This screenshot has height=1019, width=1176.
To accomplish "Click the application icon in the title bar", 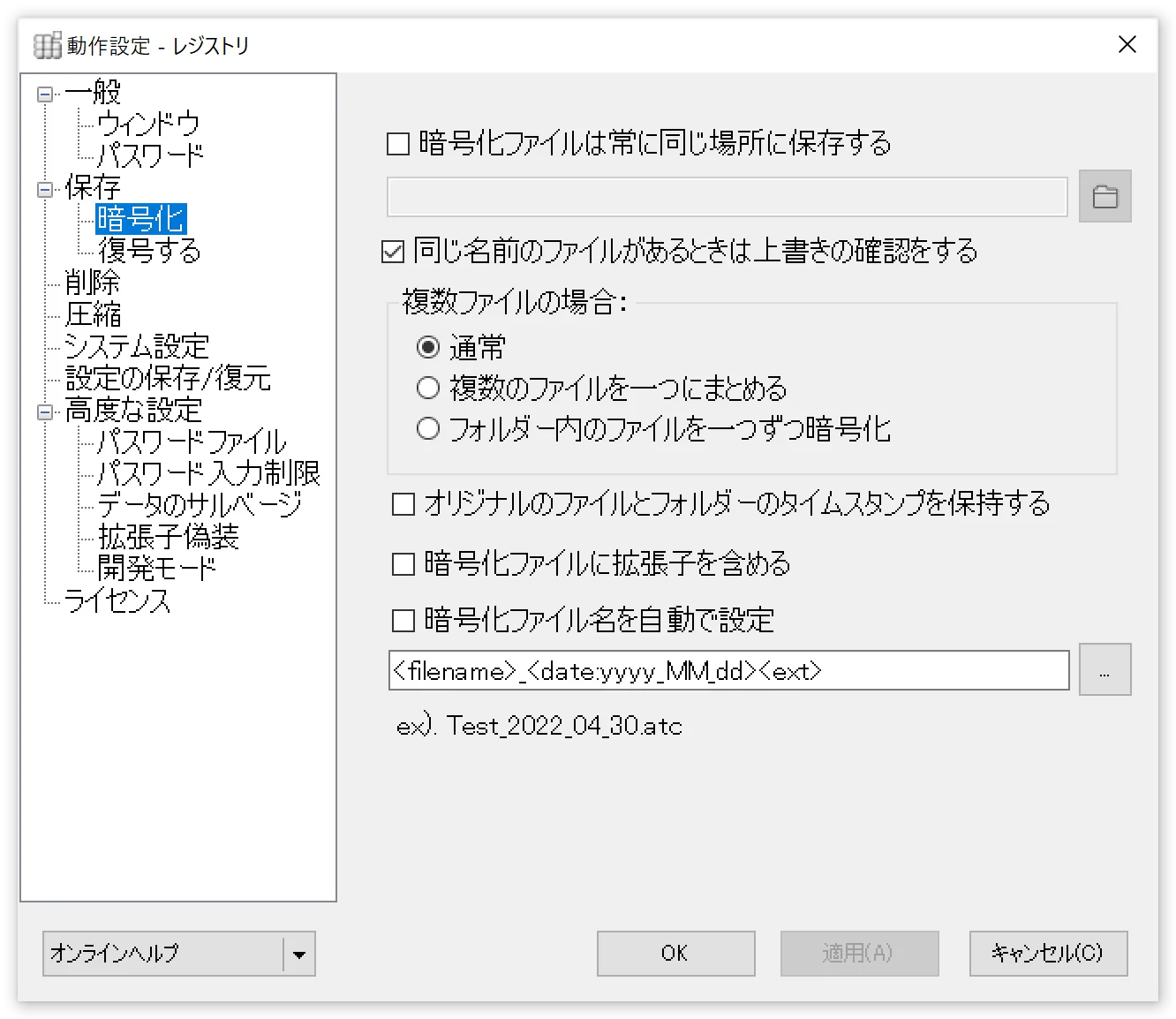I will point(45,44).
